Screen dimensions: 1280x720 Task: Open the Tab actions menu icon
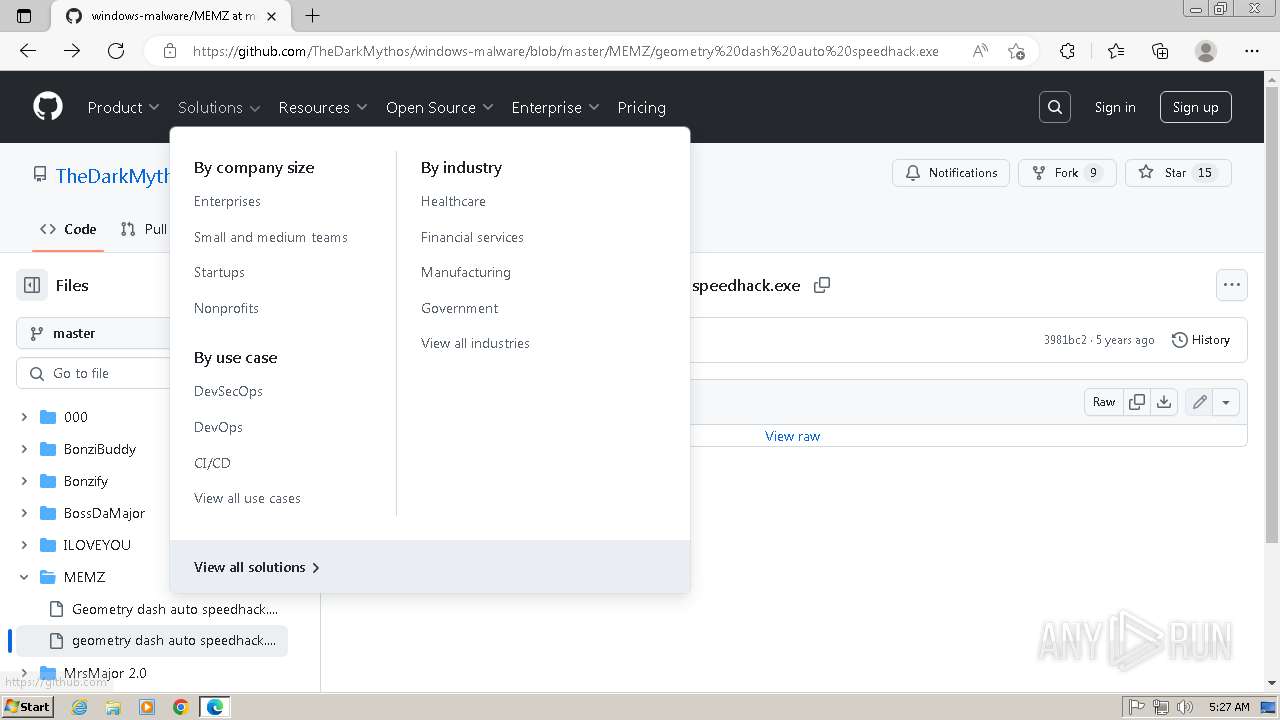click(x=24, y=16)
